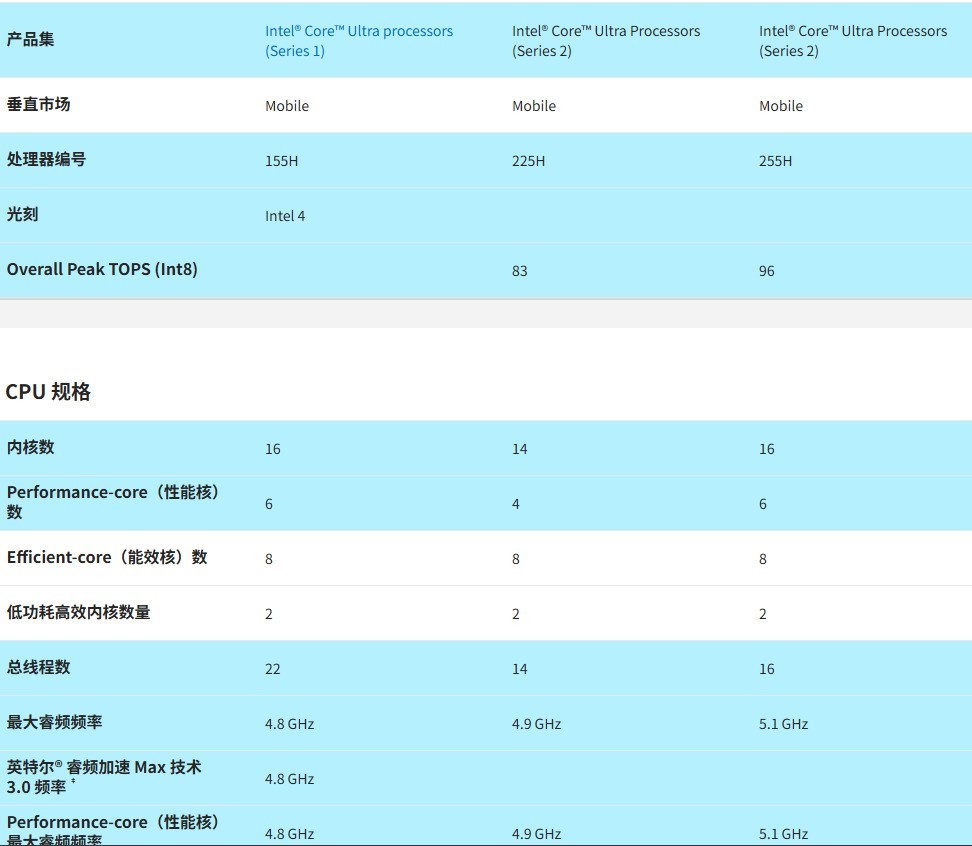
Task: Select 5.1 GHz in the 最大睿频频率 row
Action: point(783,724)
